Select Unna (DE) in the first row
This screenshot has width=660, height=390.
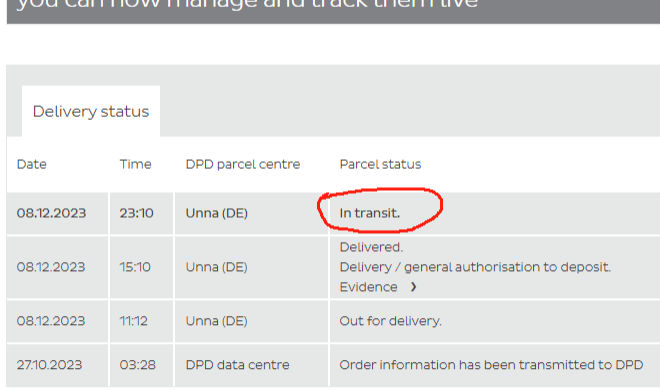pos(217,213)
